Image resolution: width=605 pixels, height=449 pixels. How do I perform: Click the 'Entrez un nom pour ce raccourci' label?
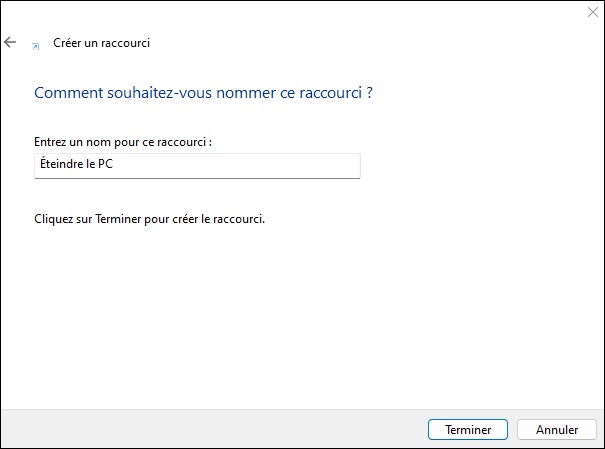pos(123,142)
